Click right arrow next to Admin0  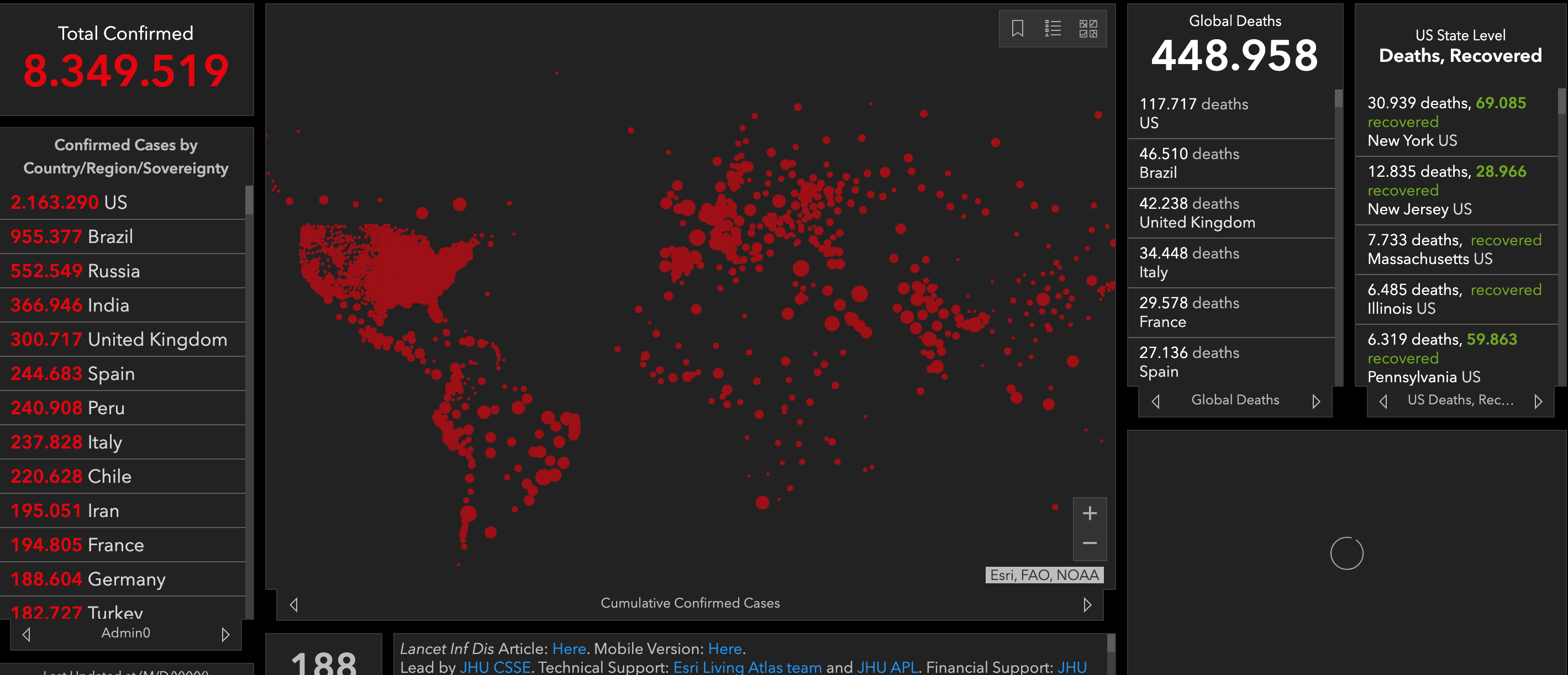(225, 634)
